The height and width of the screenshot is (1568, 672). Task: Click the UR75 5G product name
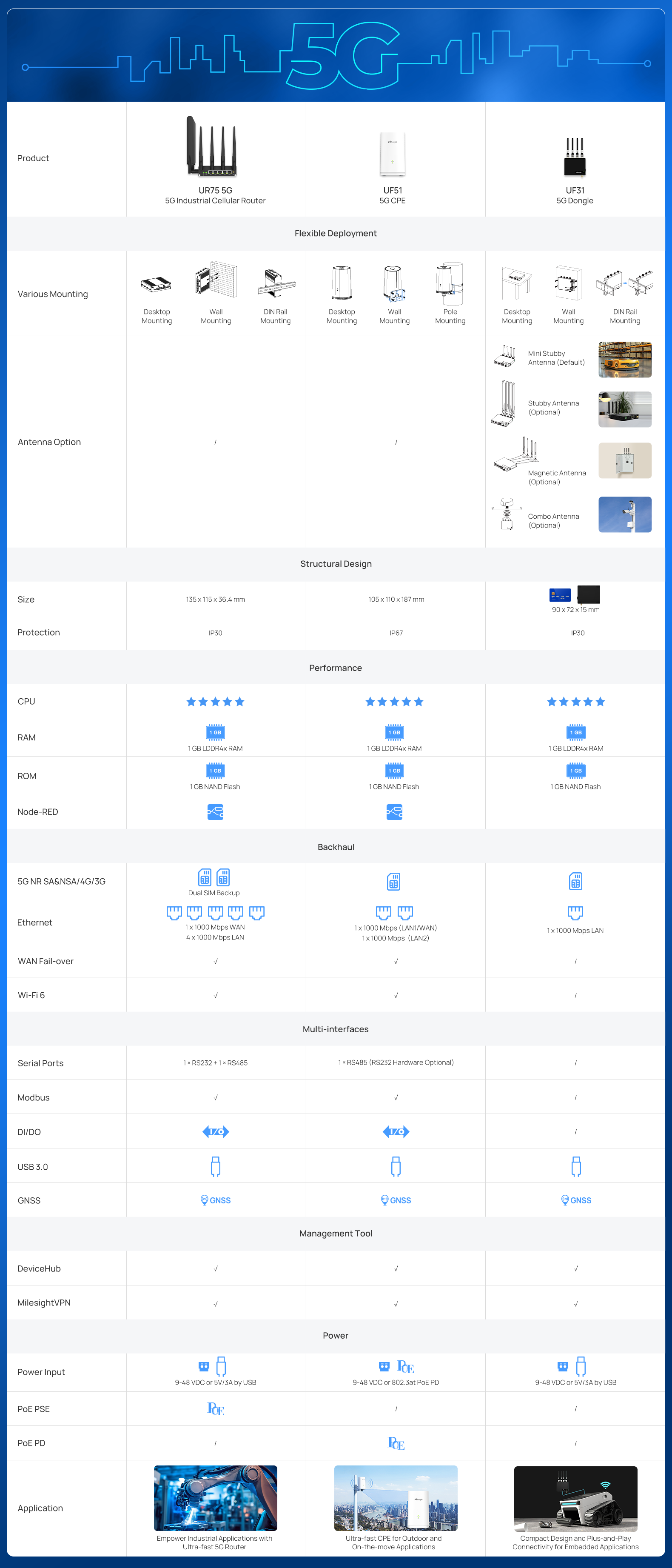(x=216, y=191)
